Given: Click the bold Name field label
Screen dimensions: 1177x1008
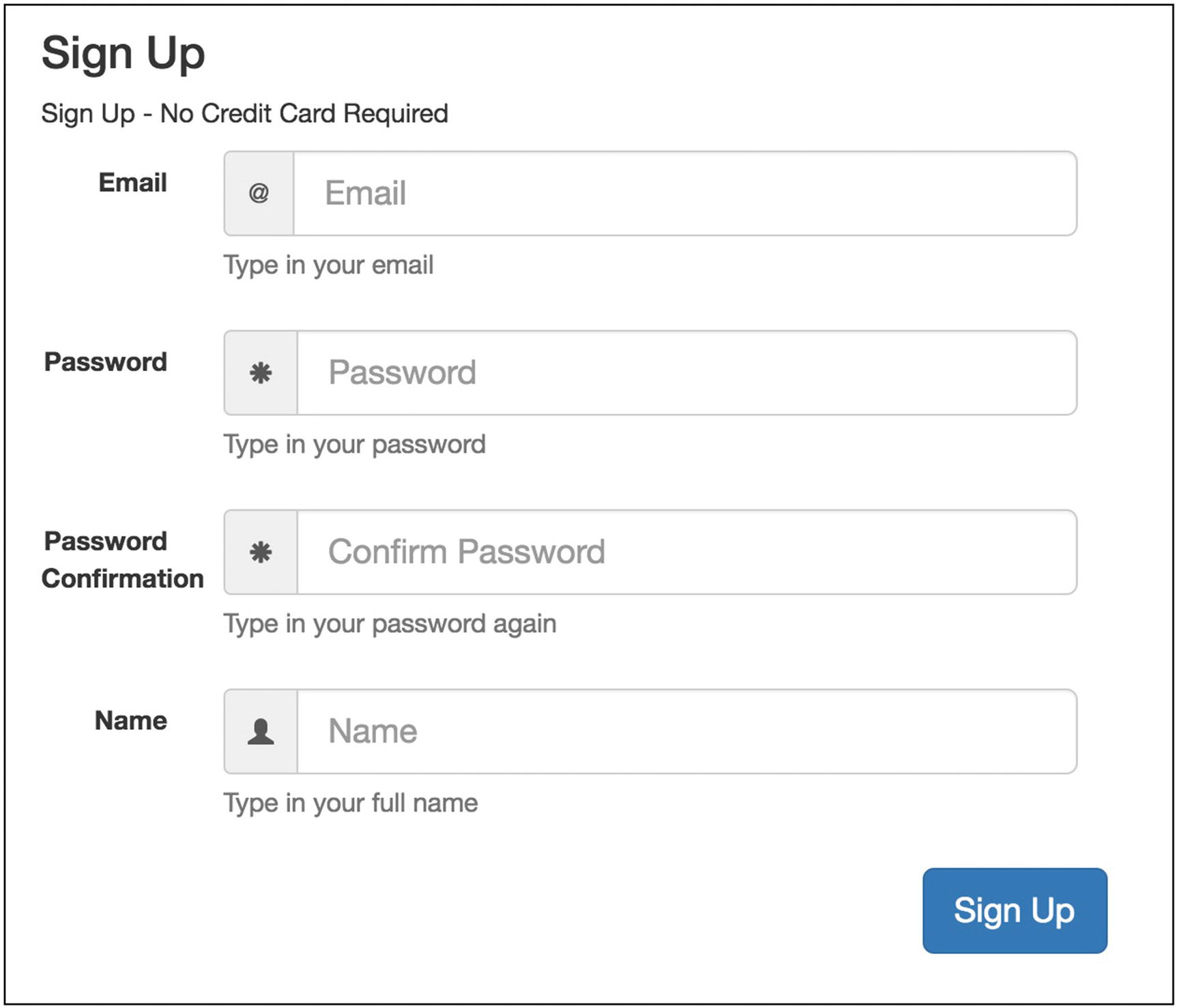Looking at the screenshot, I should pos(130,721).
